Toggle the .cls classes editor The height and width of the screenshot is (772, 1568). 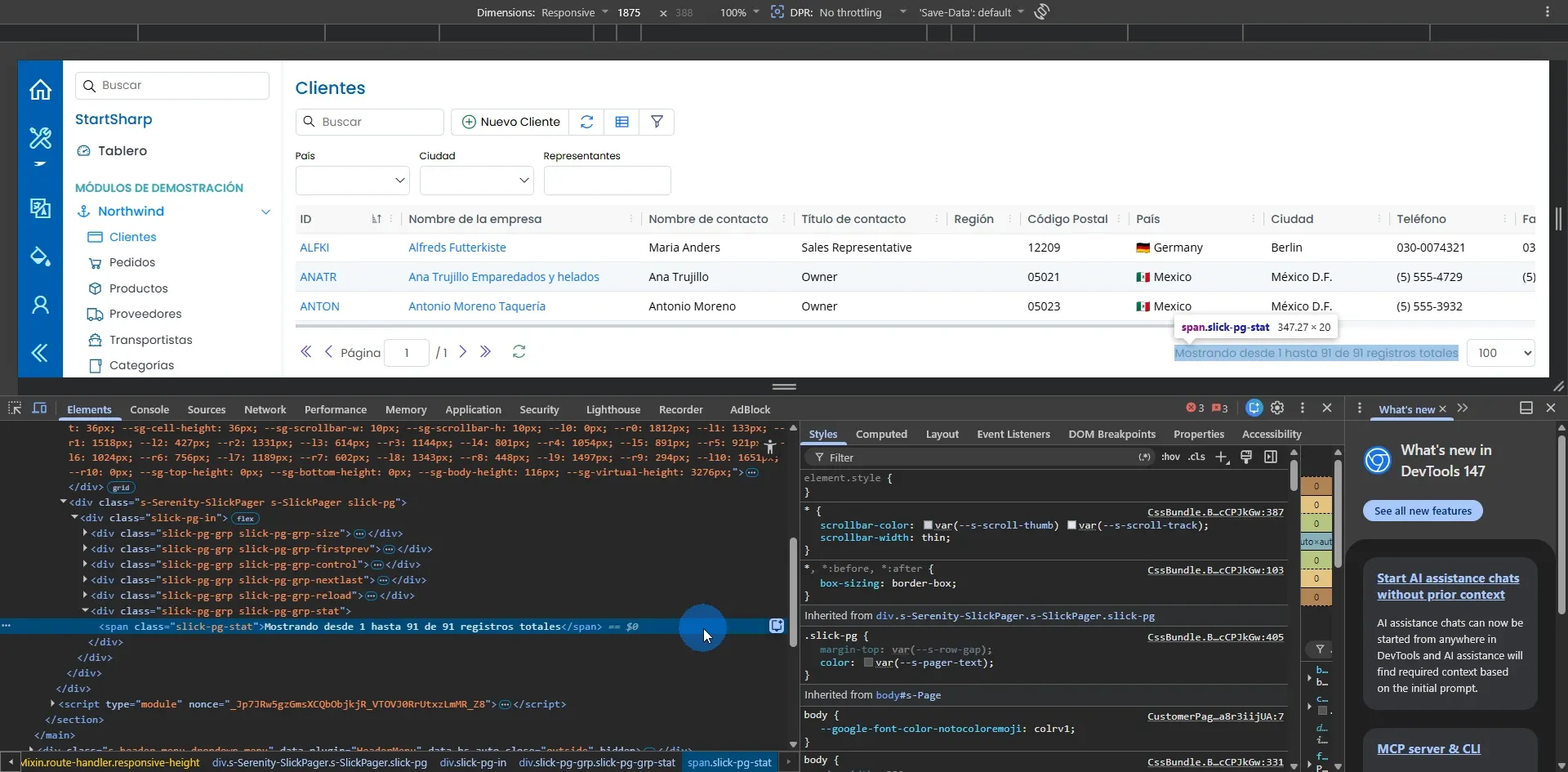pos(1196,457)
